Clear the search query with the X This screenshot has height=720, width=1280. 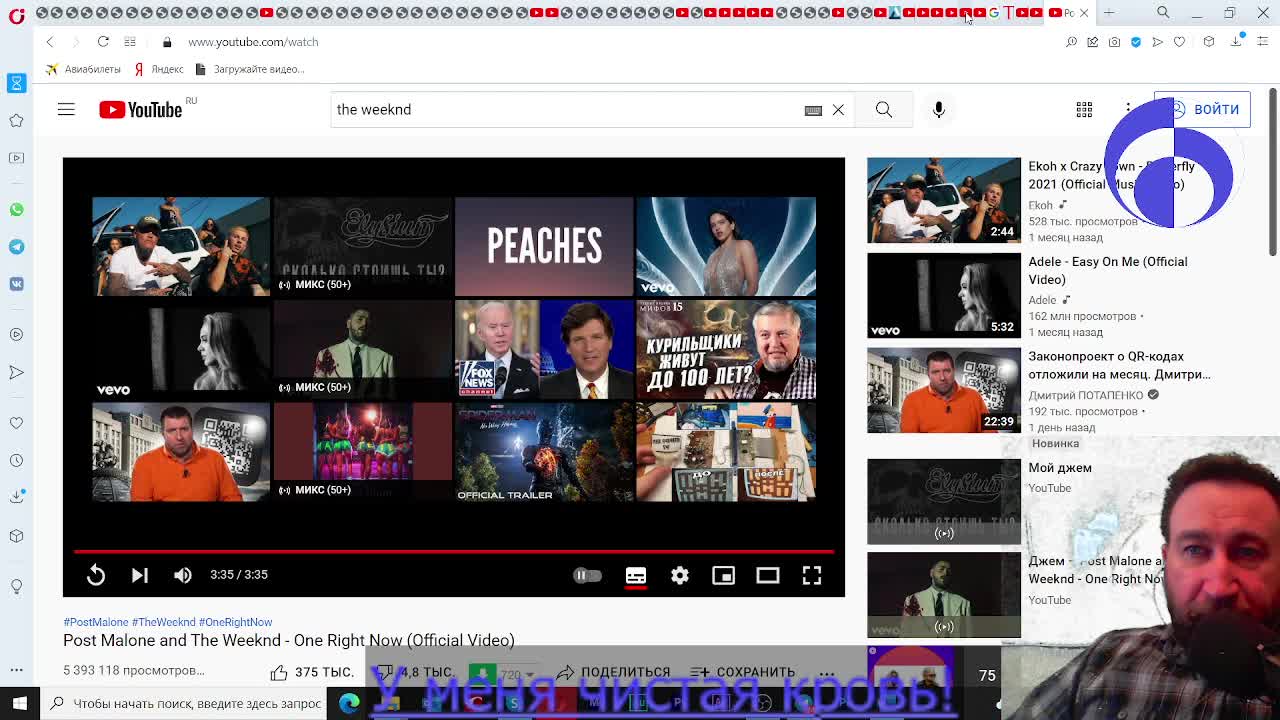click(x=838, y=110)
